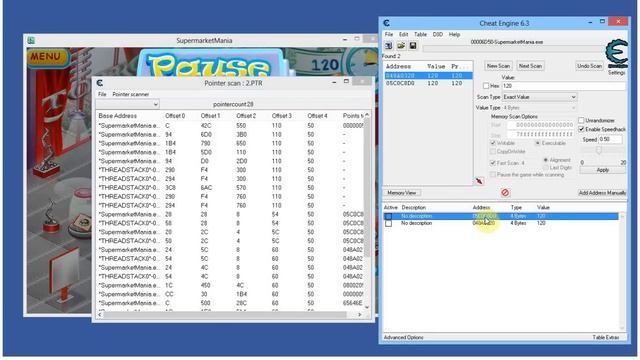Select pointer row with offsets C, 42C, 550

point(230,126)
